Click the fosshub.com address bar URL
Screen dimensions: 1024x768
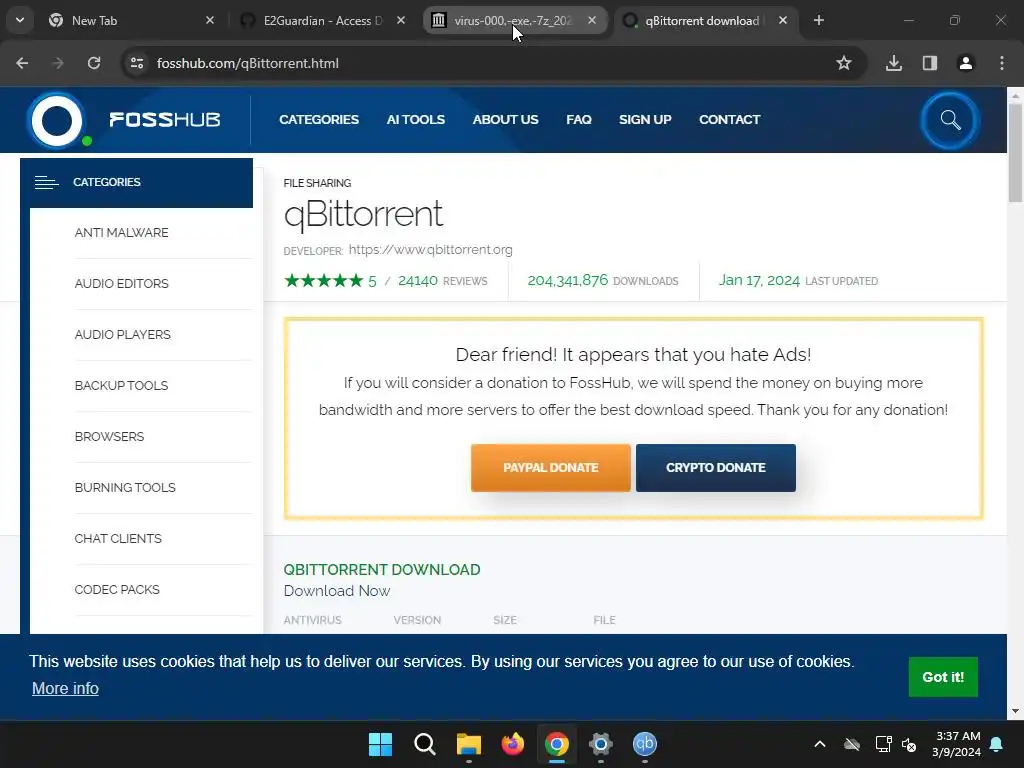248,63
